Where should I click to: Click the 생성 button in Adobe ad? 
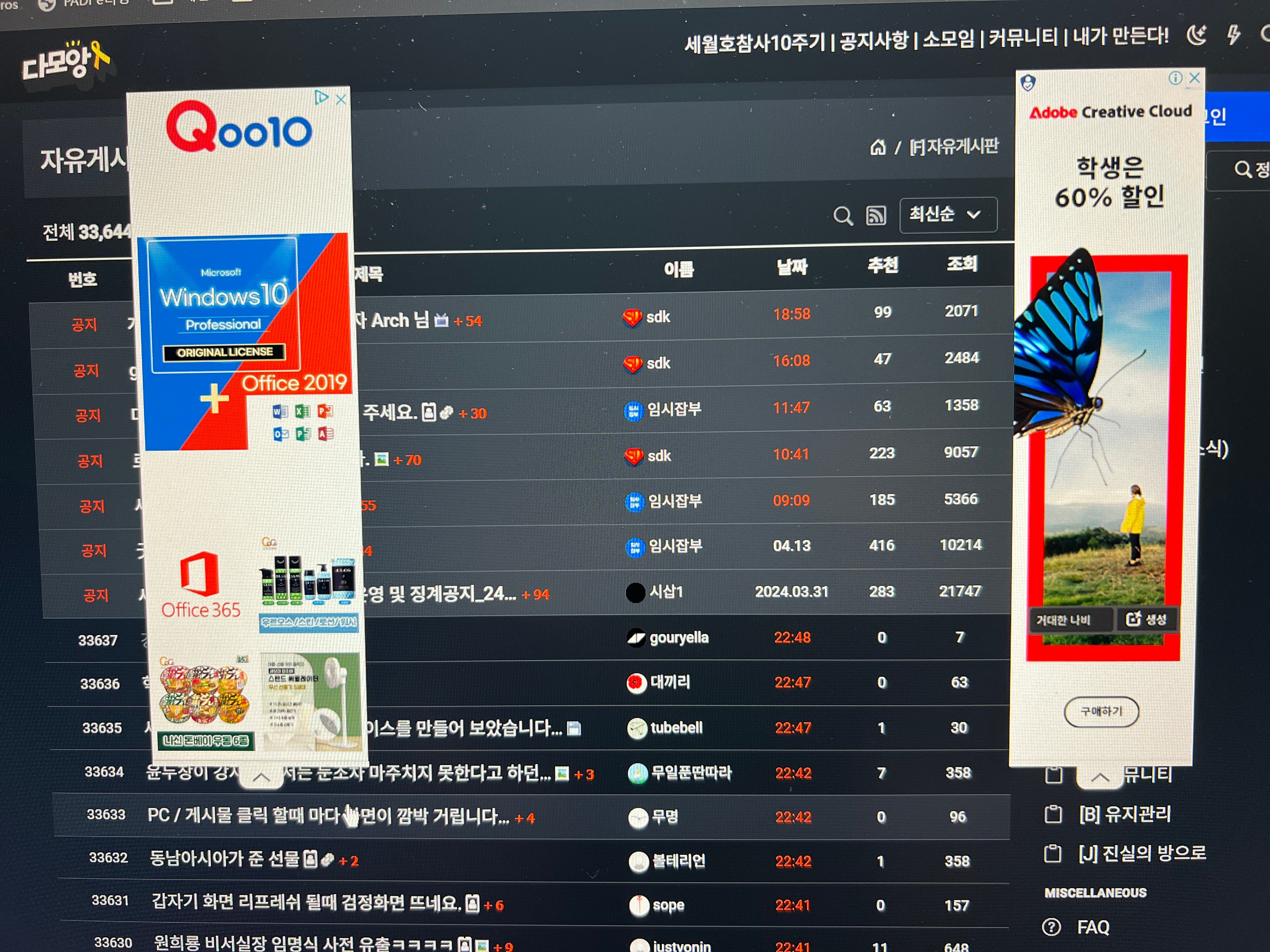(1147, 620)
